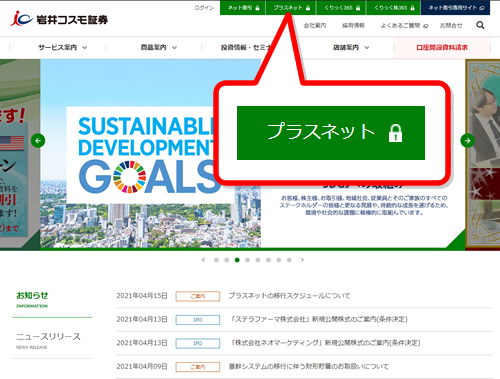Viewport: 500px width, 379px height.
Task: Click the 岩井コスモ証券 logo
Action: click(59, 19)
